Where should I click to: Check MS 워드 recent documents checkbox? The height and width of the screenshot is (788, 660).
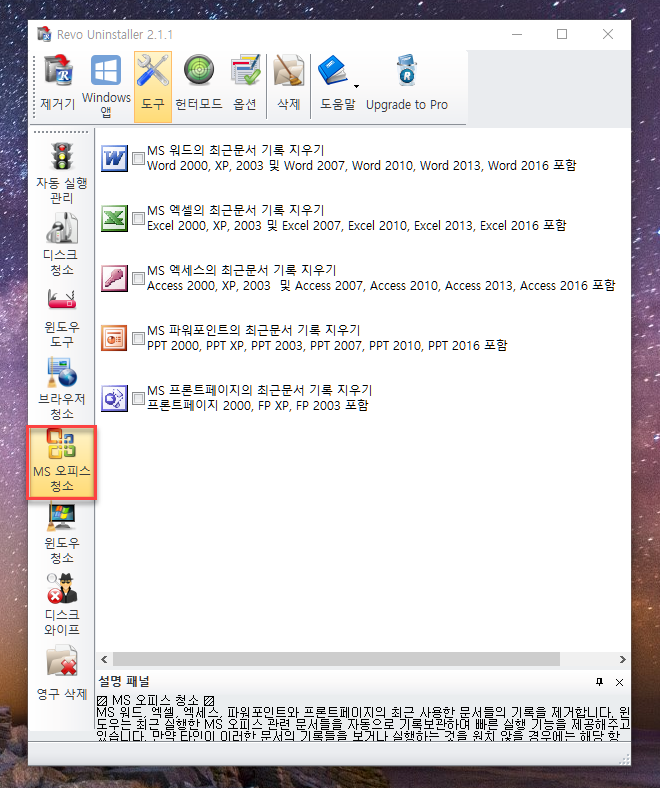point(138,158)
